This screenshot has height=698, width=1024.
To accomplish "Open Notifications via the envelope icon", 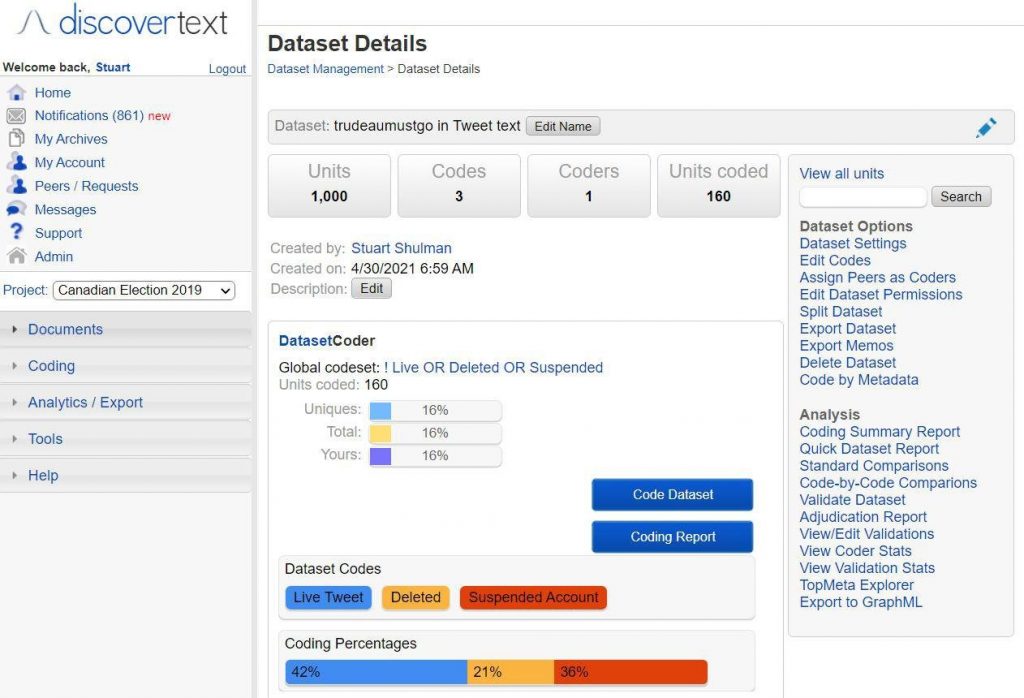I will point(18,115).
